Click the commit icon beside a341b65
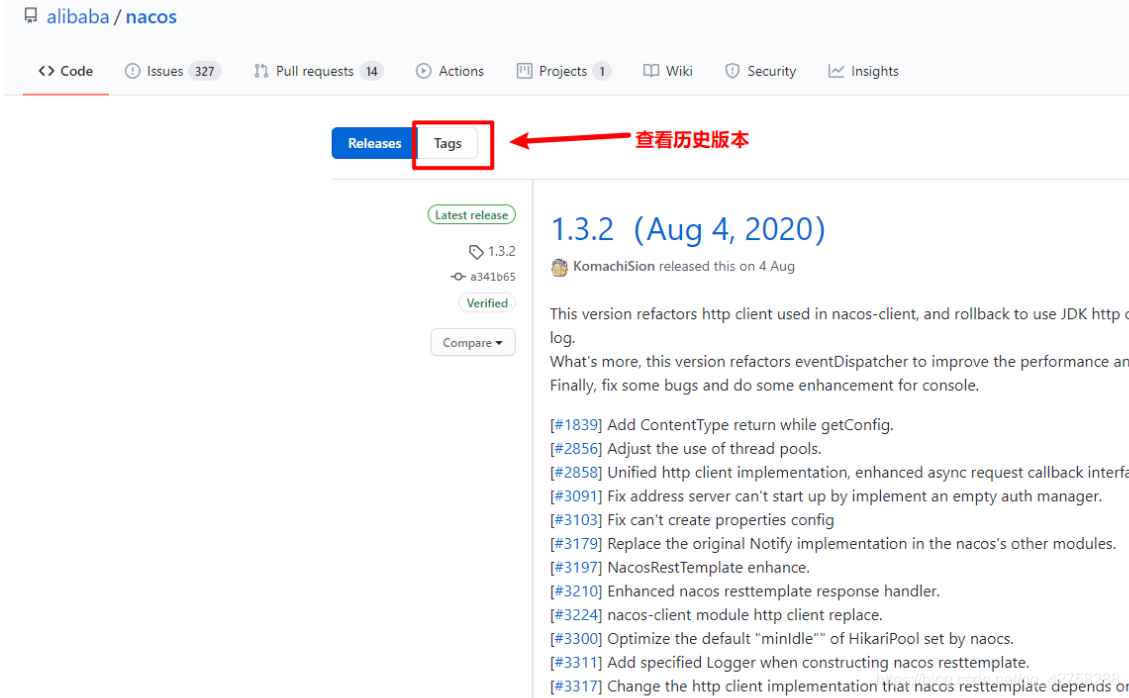 [x=458, y=277]
